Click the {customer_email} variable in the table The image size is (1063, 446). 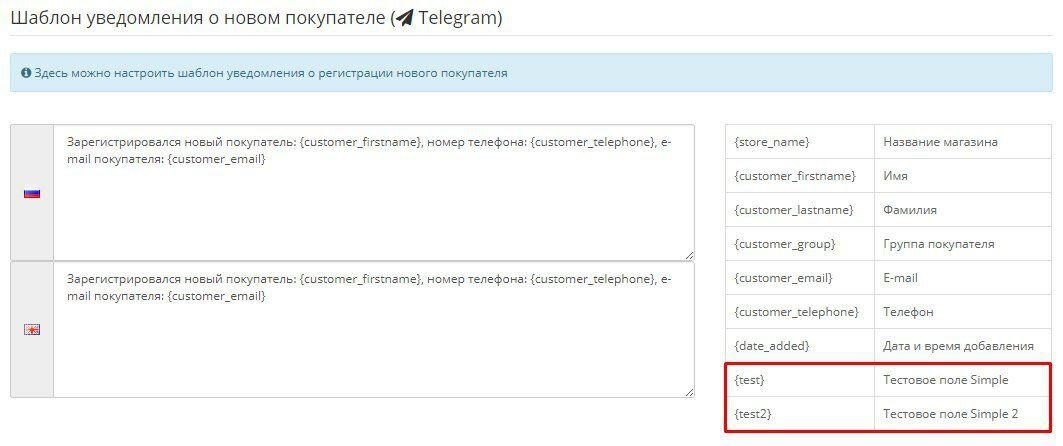(783, 278)
